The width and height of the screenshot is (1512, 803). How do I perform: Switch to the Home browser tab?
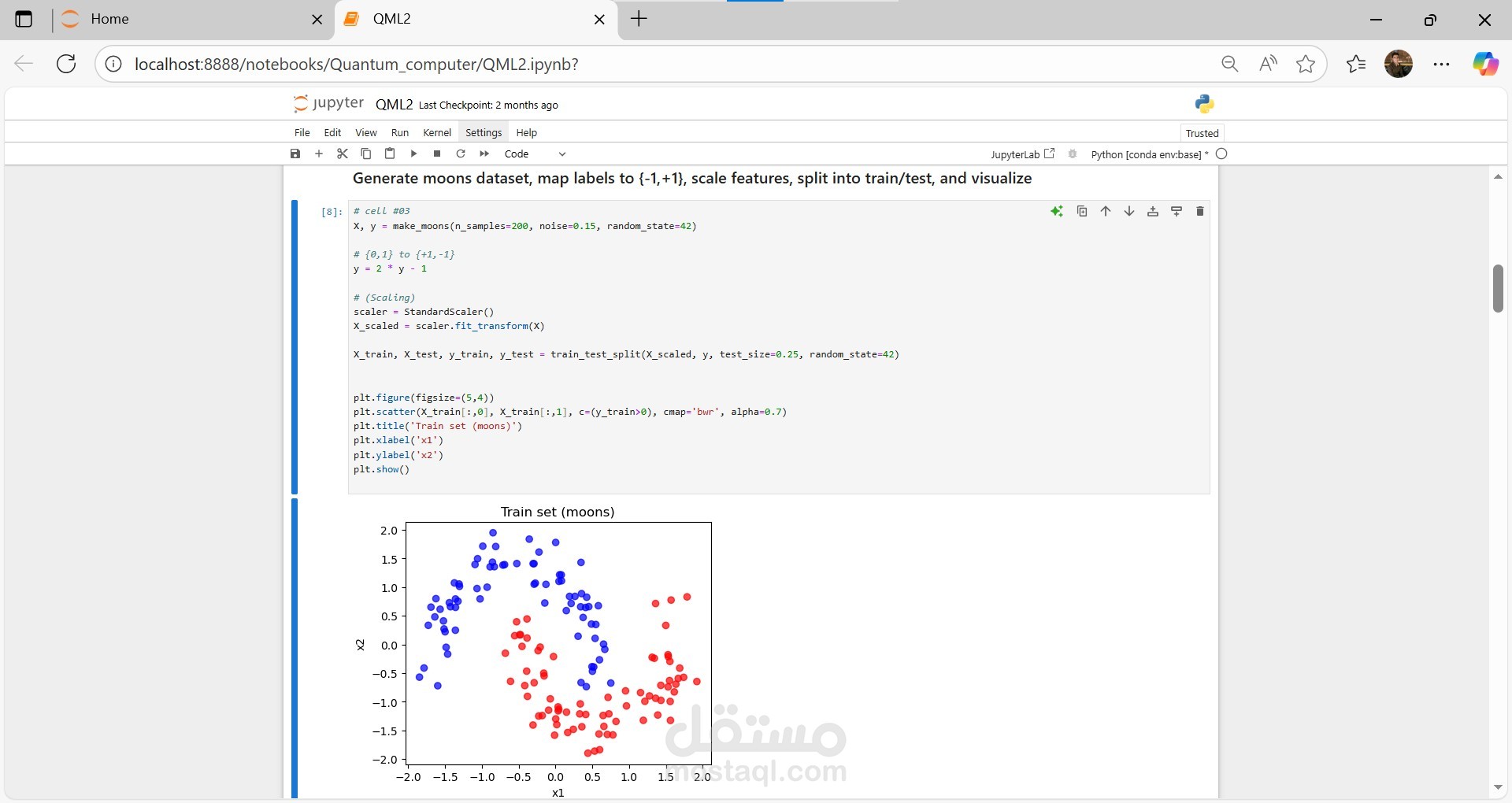pos(157,19)
